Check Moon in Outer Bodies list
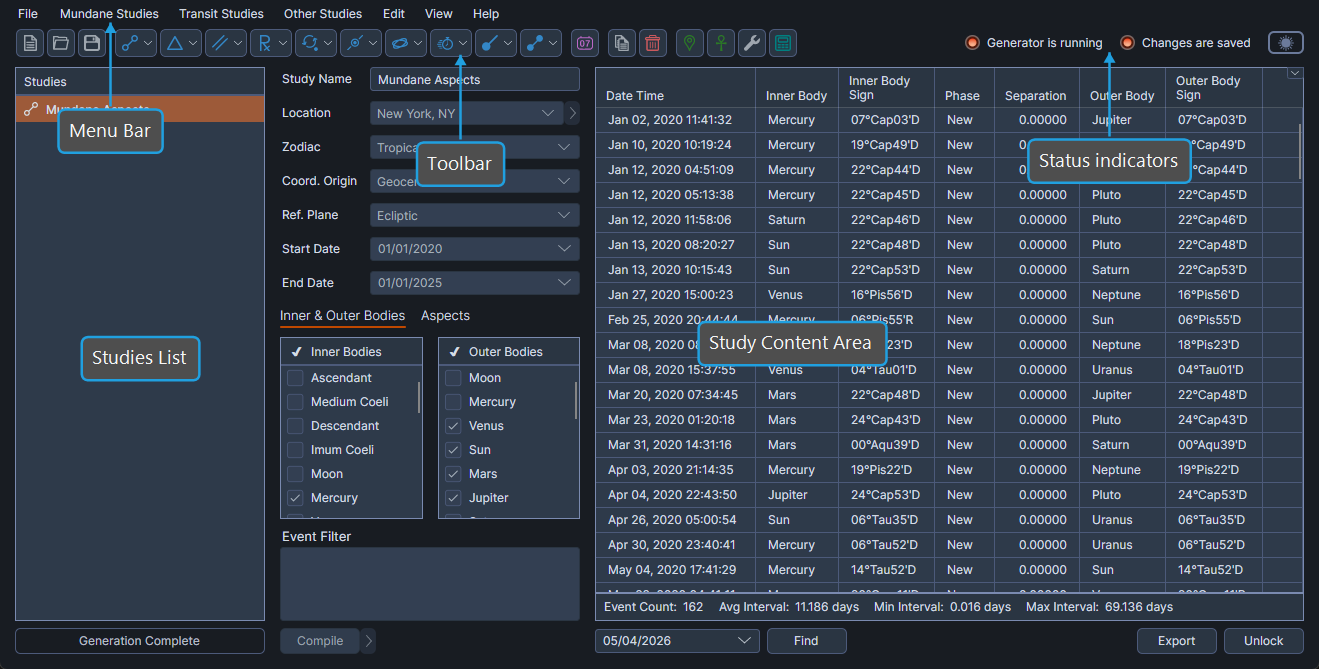 (453, 378)
